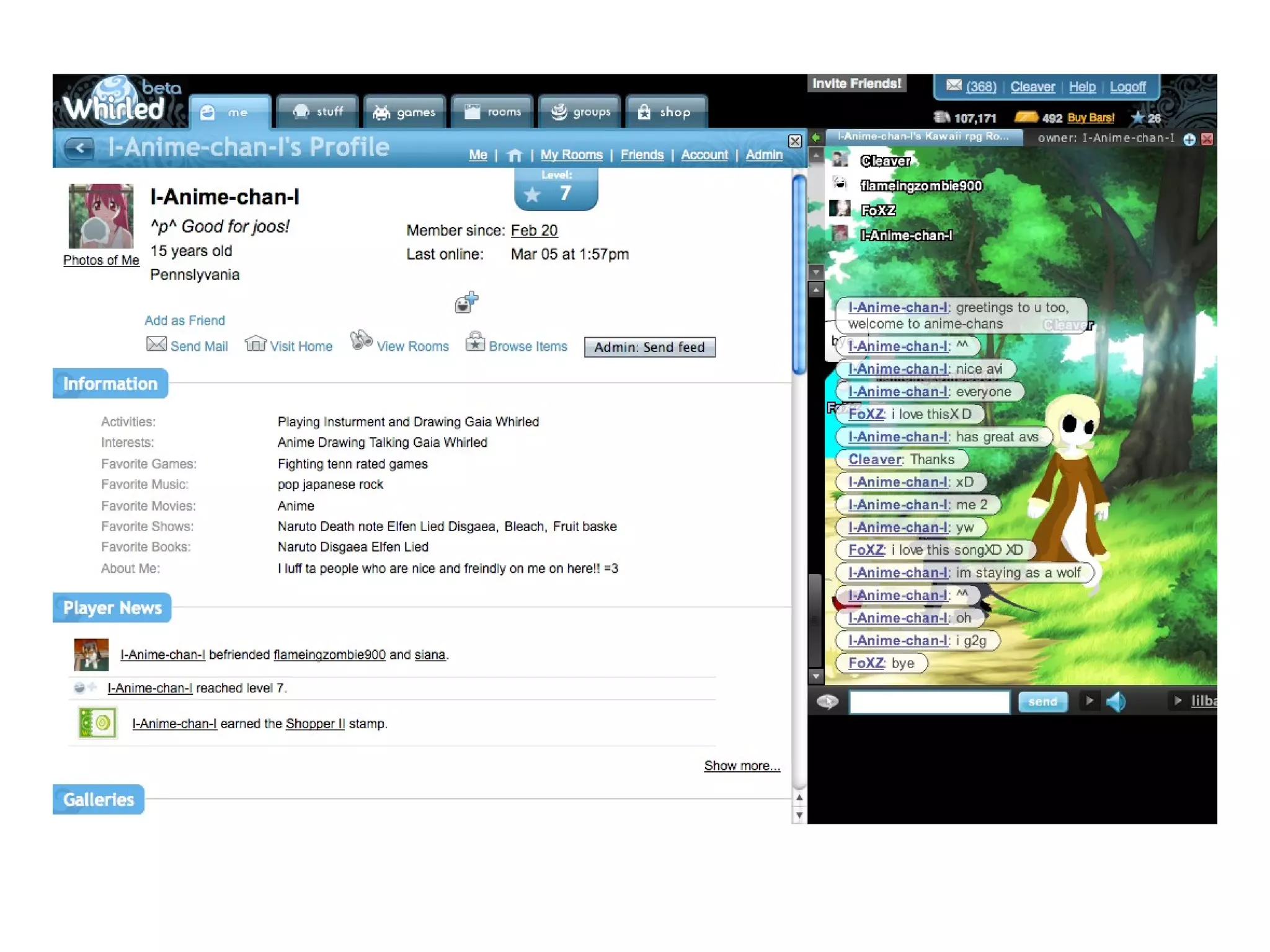The height and width of the screenshot is (952, 1270).
Task: Click the green arrow beside room tab
Action: click(816, 137)
